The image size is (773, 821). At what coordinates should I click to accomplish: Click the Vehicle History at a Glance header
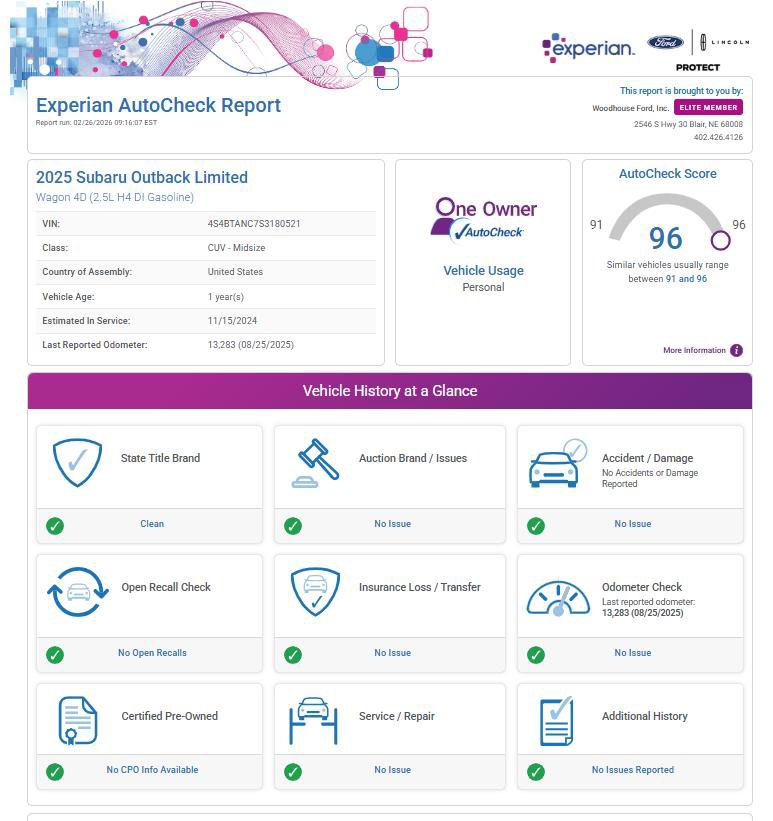[x=389, y=391]
